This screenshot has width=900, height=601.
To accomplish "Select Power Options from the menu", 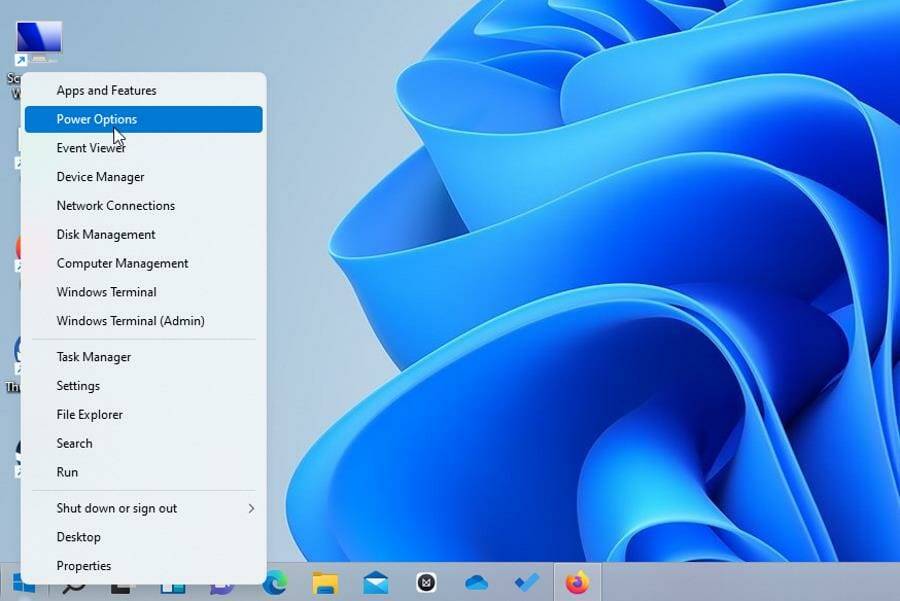I will tap(98, 119).
